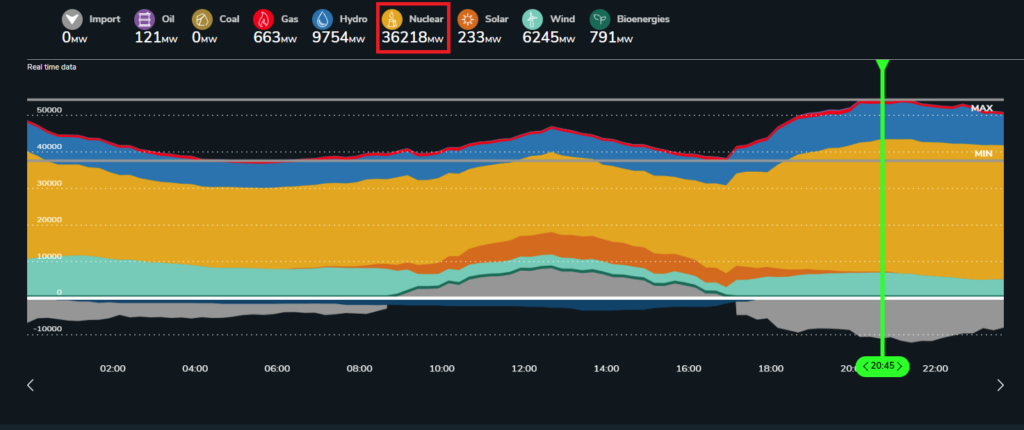Click the grey Import energy icon
Image resolution: width=1024 pixels, height=430 pixels.
coord(72,20)
